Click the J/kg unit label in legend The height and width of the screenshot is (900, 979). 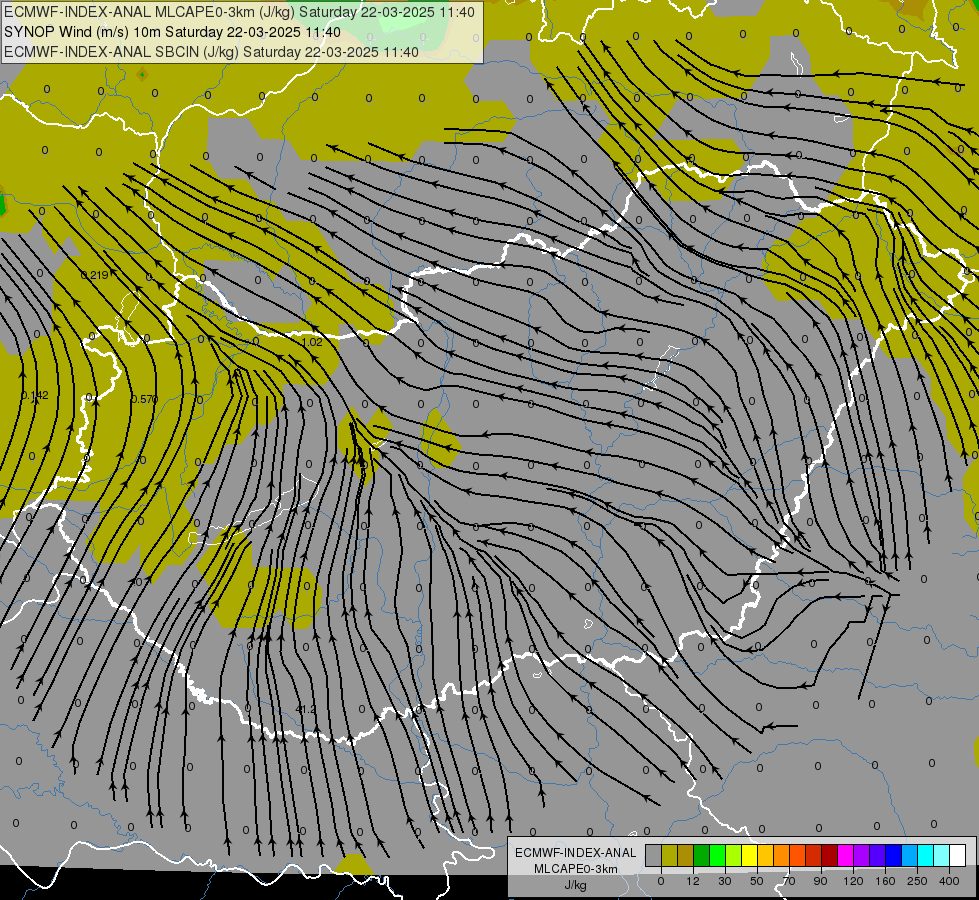[575, 885]
